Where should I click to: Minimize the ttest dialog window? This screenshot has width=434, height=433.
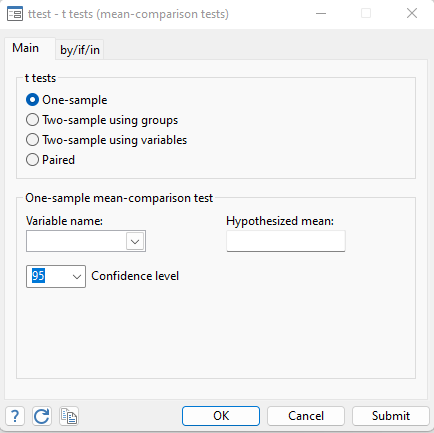(x=321, y=13)
